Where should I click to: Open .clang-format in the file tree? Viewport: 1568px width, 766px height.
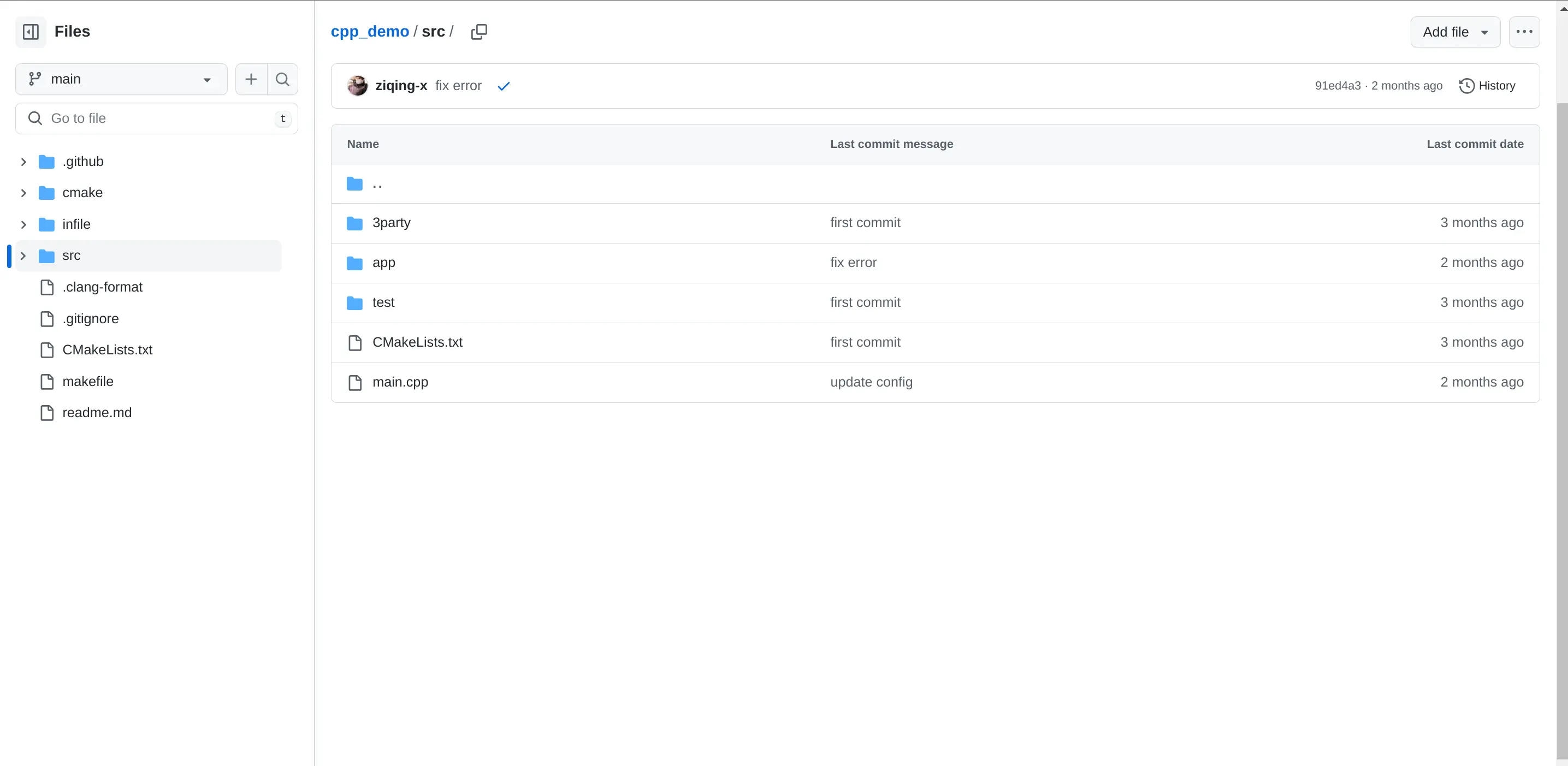102,287
